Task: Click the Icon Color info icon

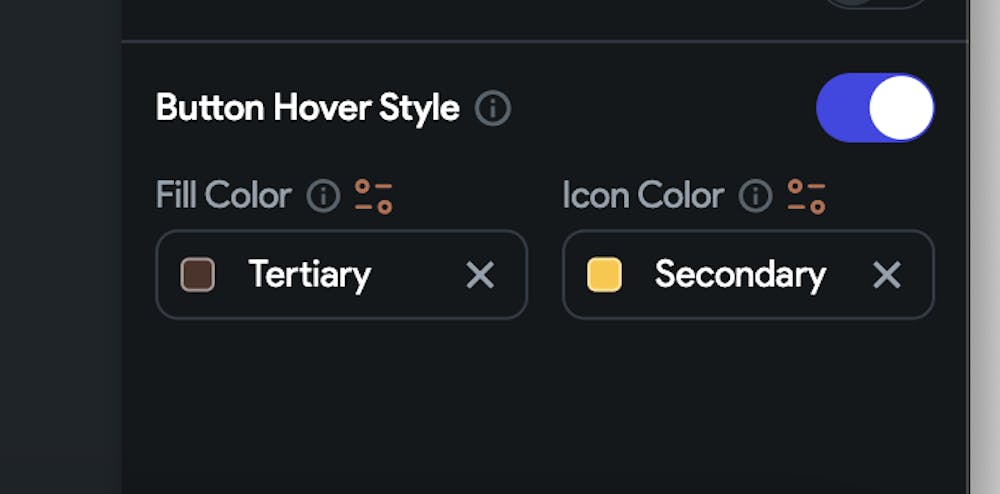Action: pyautogui.click(x=755, y=196)
